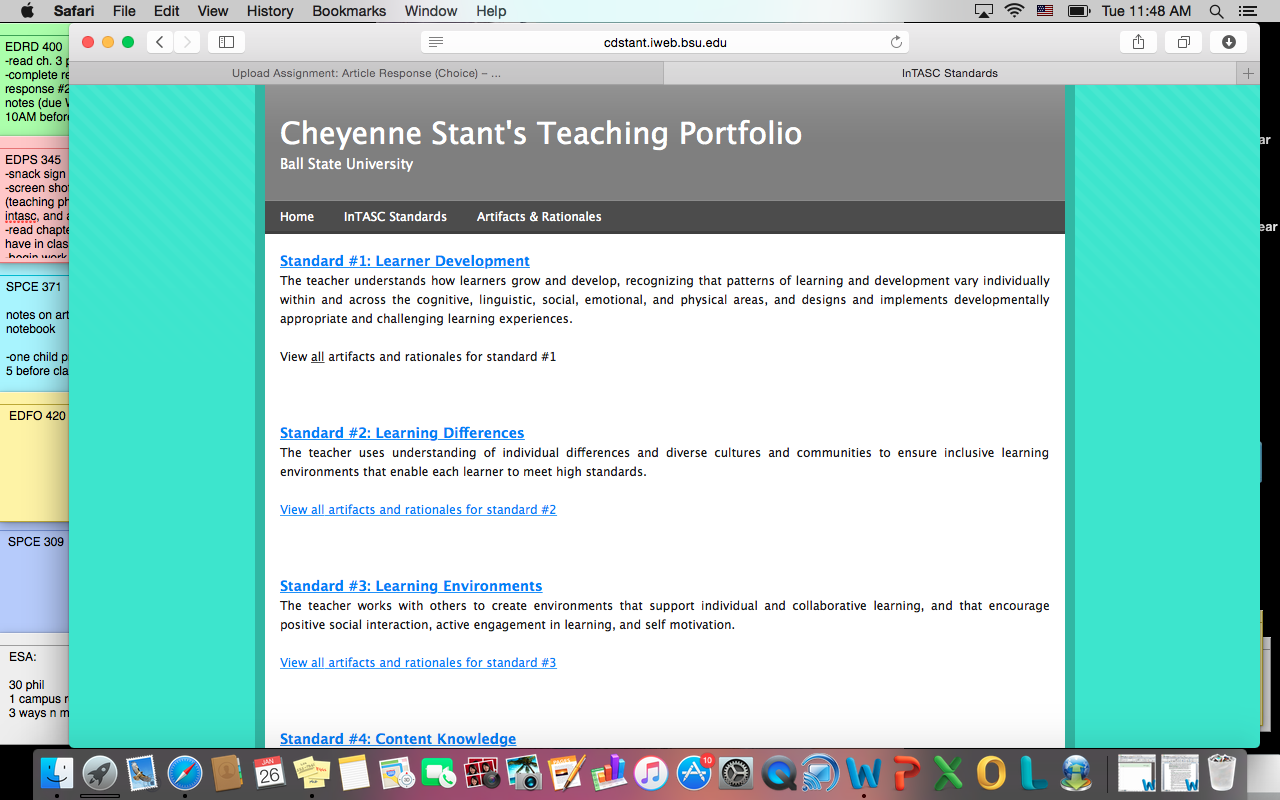Screen dimensions: 1280x800
Task: Reload the page with the refresh icon
Action: click(x=896, y=42)
